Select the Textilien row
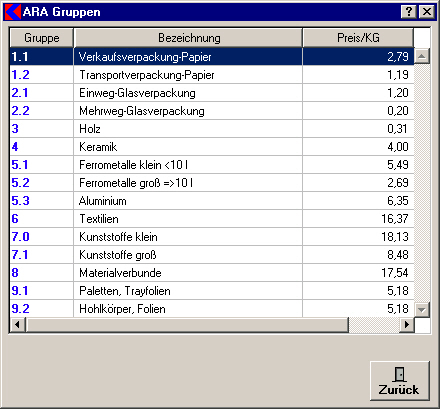Viewport: 440px width, 409px height. 212,219
